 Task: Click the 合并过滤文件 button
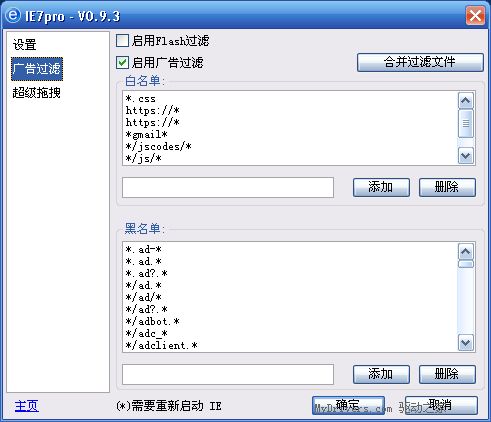(420, 62)
